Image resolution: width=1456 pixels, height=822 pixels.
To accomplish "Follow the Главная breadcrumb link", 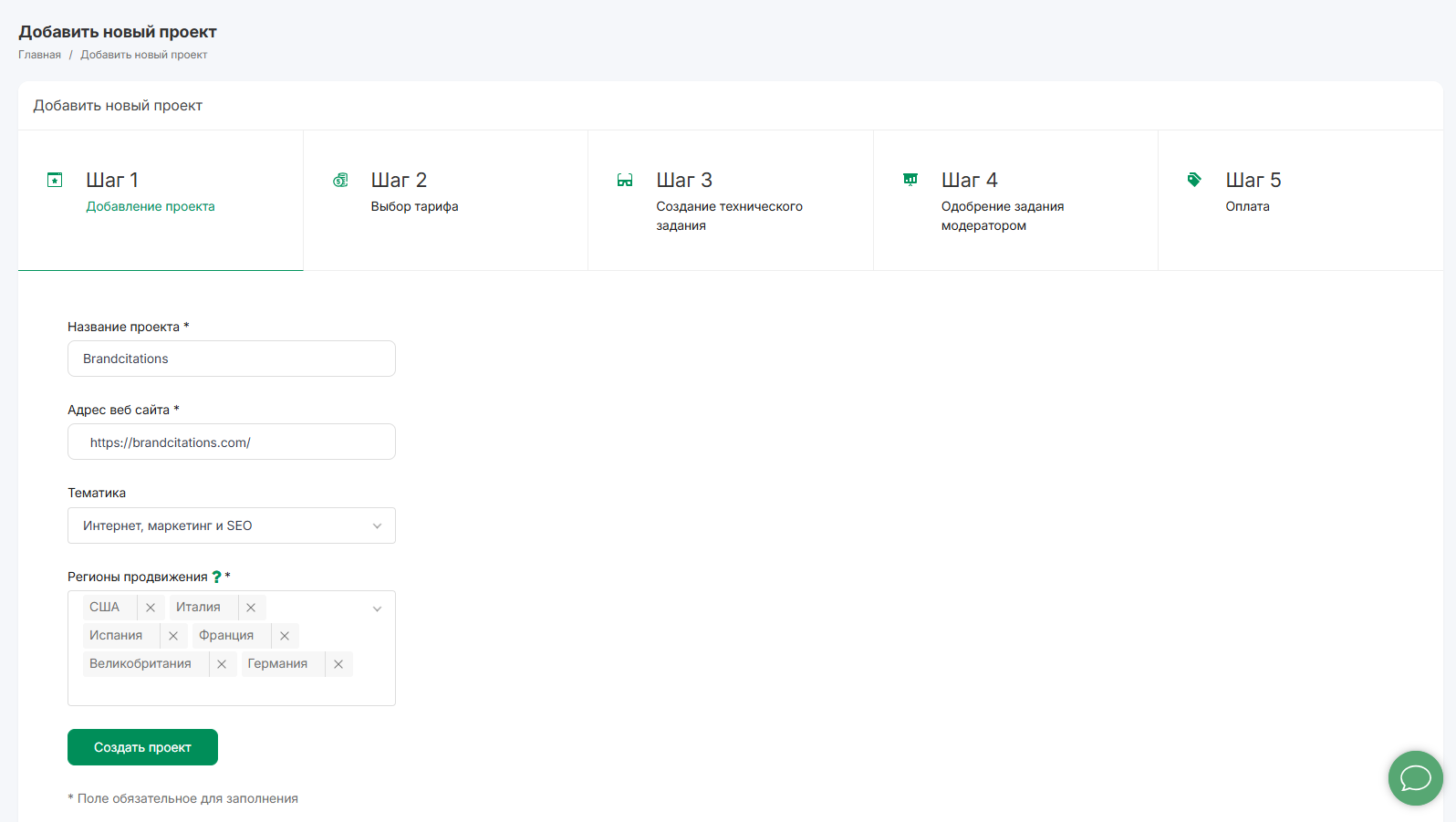I will pyautogui.click(x=39, y=55).
